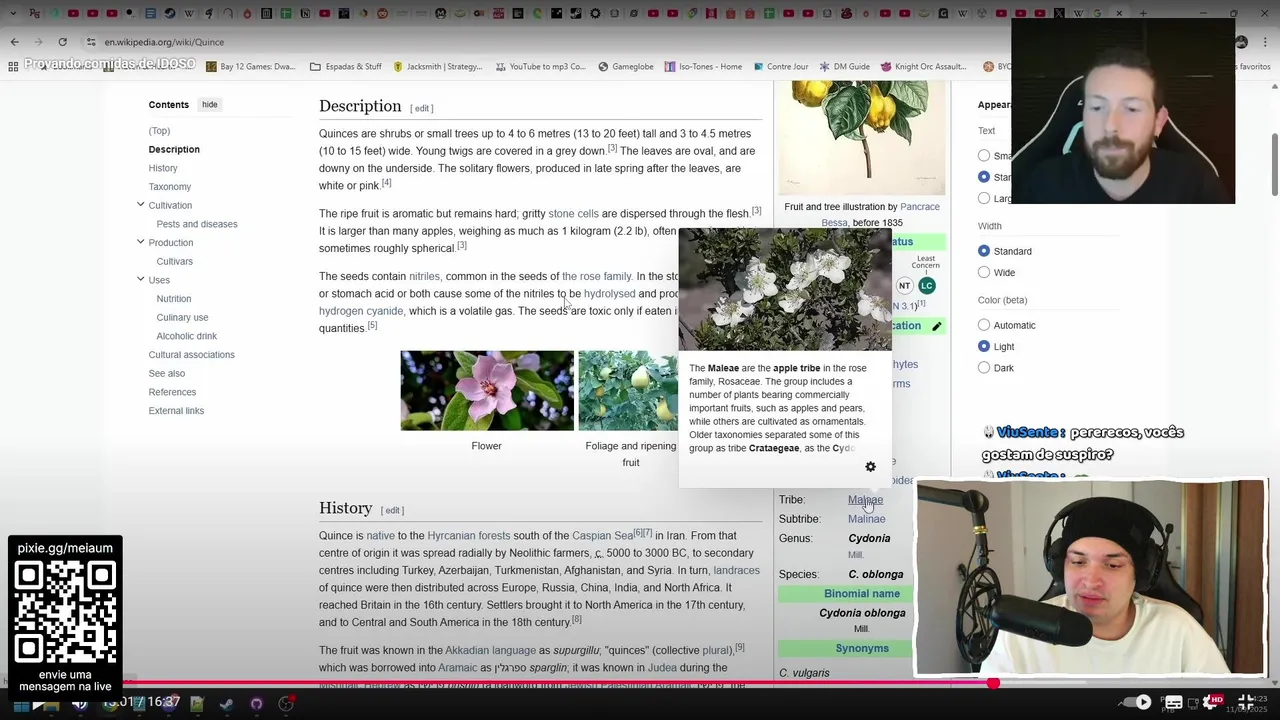Image resolution: width=1280 pixels, height=720 pixels.
Task: Click the LC Least Concern status circle
Action: coord(926,286)
